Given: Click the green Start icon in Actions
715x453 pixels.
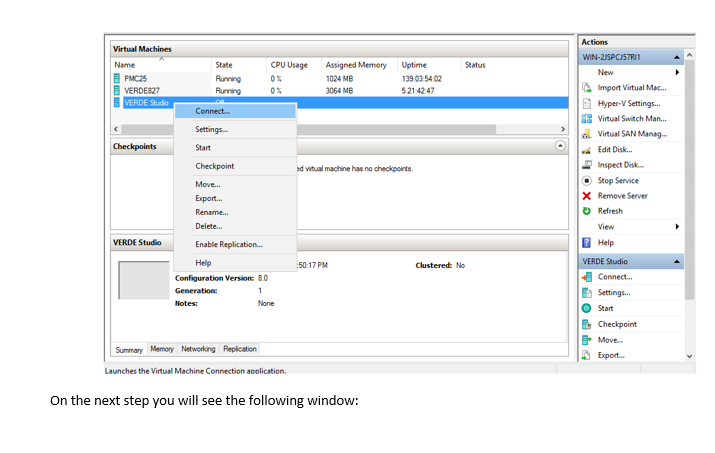Looking at the screenshot, I should coord(586,308).
